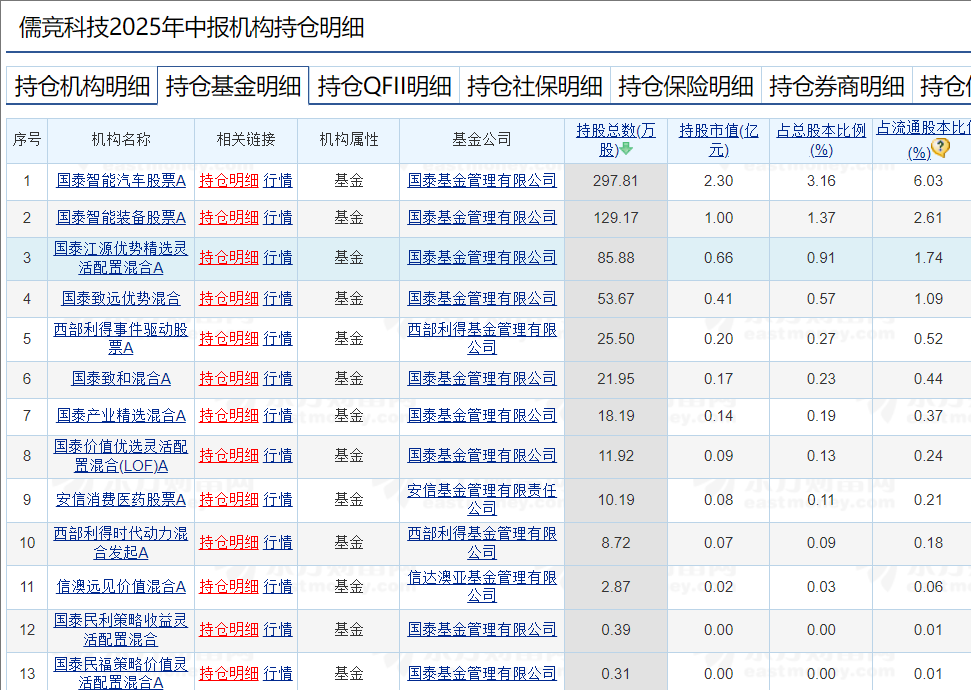Open fund 国泰致和混合A
This screenshot has width=971, height=690.
click(121, 378)
